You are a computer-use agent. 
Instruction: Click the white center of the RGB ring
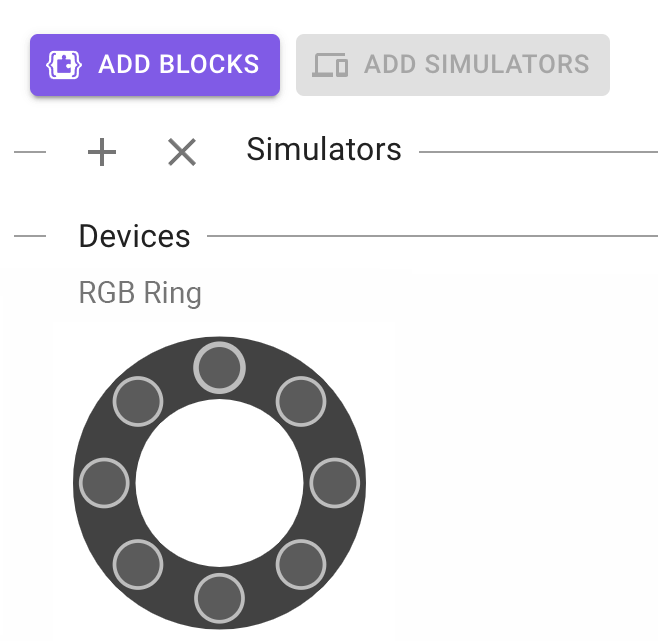pos(219,483)
